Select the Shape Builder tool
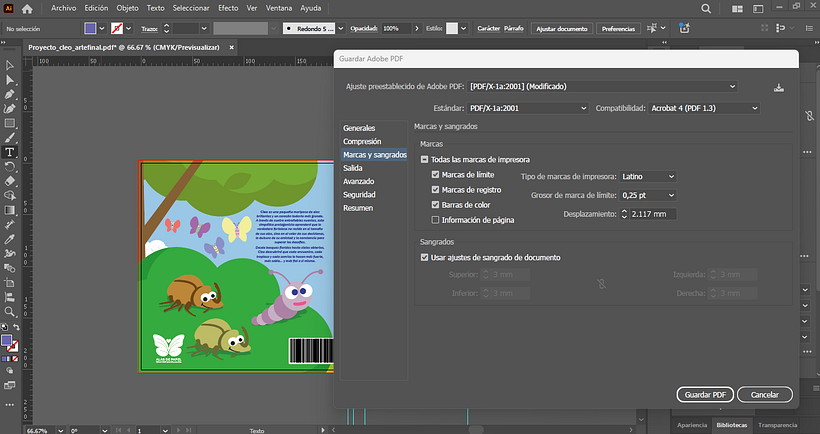Image resolution: width=820 pixels, height=434 pixels. [x=9, y=196]
